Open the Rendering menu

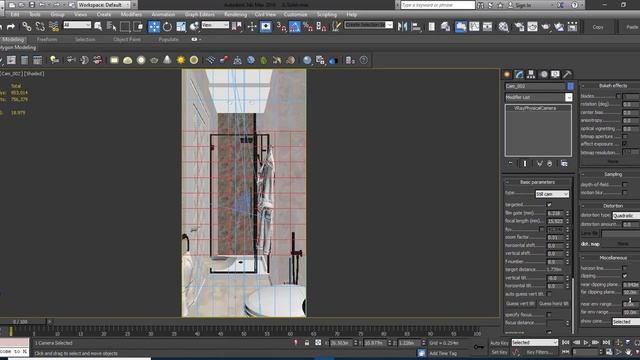[236, 15]
